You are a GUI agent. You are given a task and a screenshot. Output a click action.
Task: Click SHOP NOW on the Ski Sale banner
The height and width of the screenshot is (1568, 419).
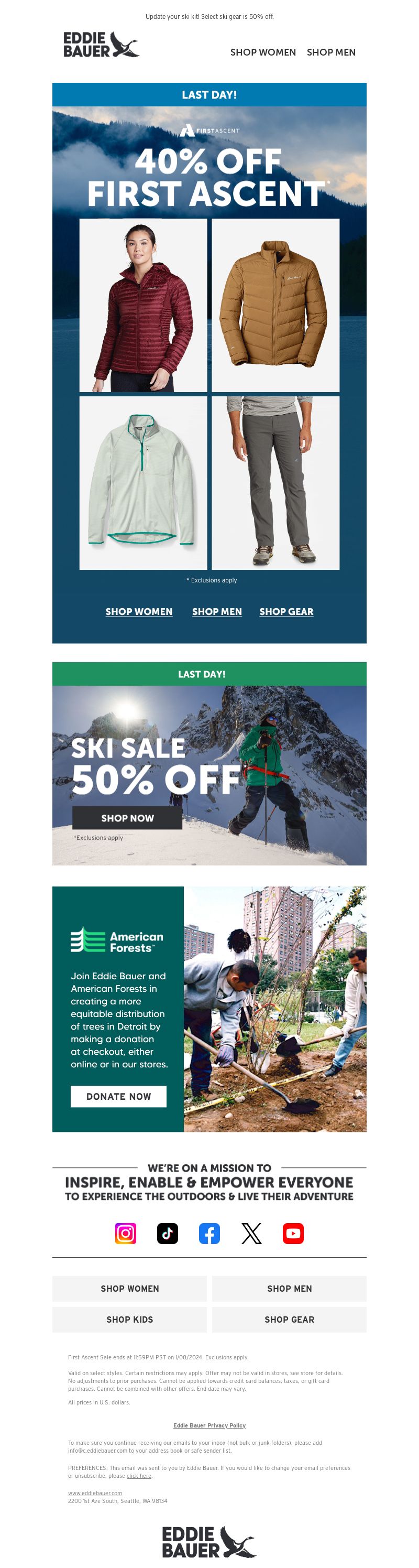[127, 817]
